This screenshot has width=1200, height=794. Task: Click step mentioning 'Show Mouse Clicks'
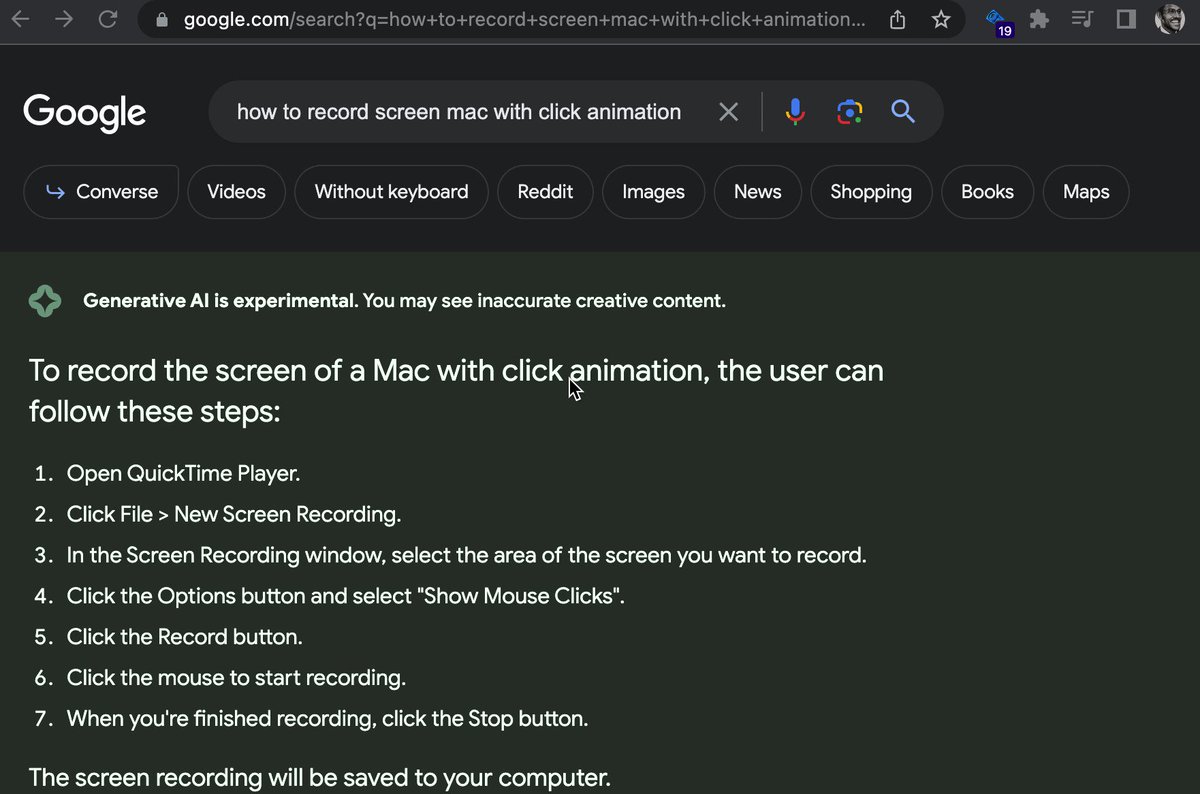[346, 597]
